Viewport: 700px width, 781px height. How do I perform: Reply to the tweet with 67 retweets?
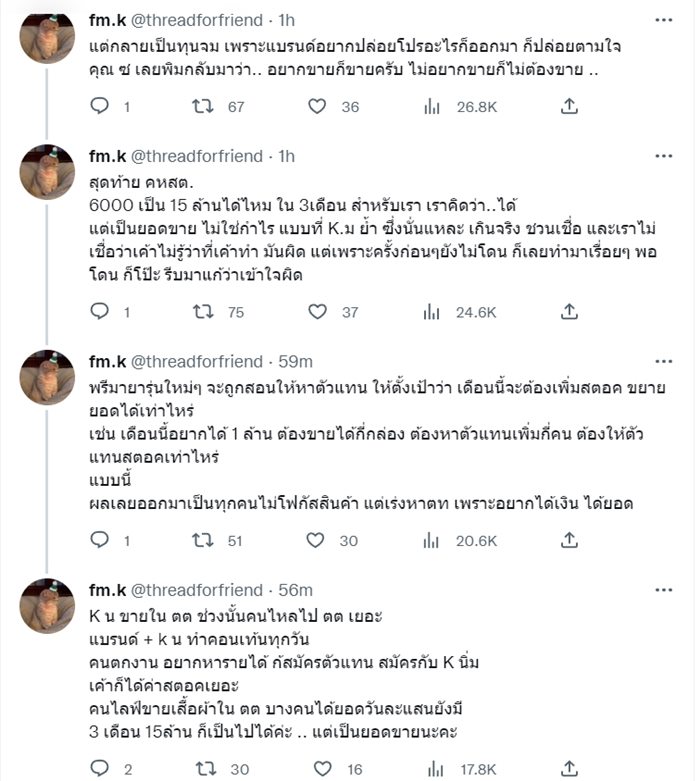coord(98,106)
